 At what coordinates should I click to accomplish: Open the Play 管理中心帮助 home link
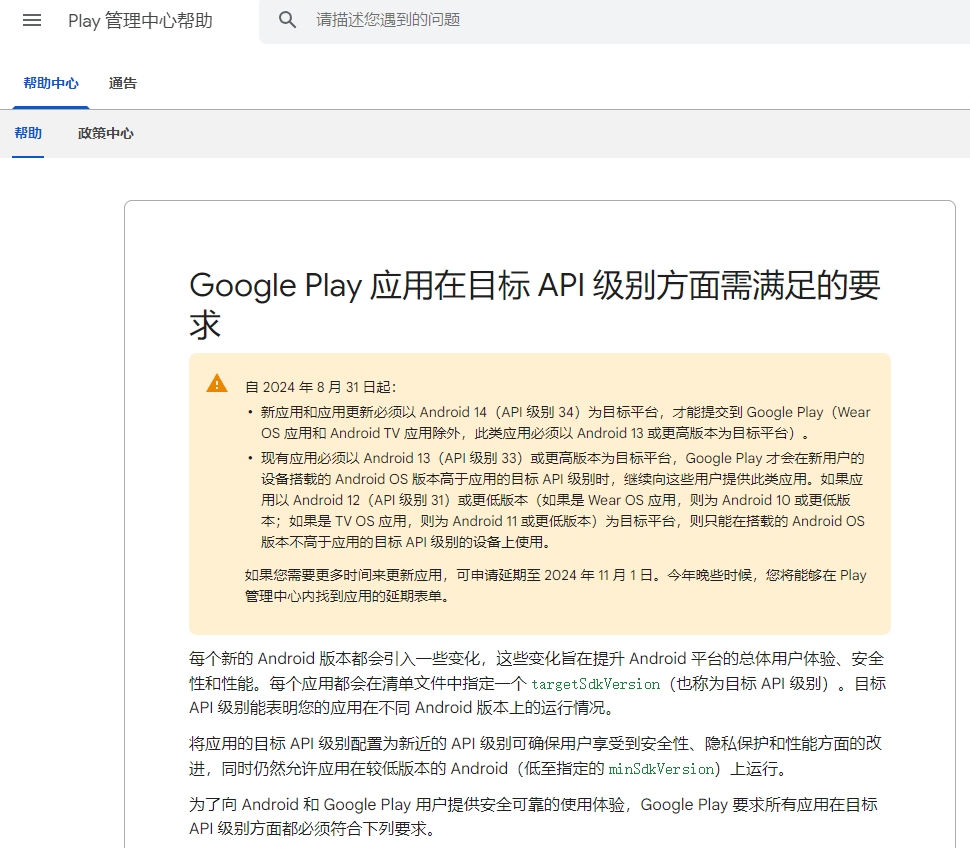pyautogui.click(x=140, y=20)
